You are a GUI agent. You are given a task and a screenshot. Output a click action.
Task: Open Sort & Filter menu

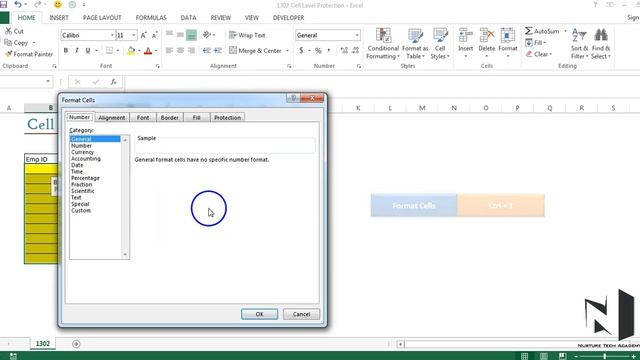579,44
